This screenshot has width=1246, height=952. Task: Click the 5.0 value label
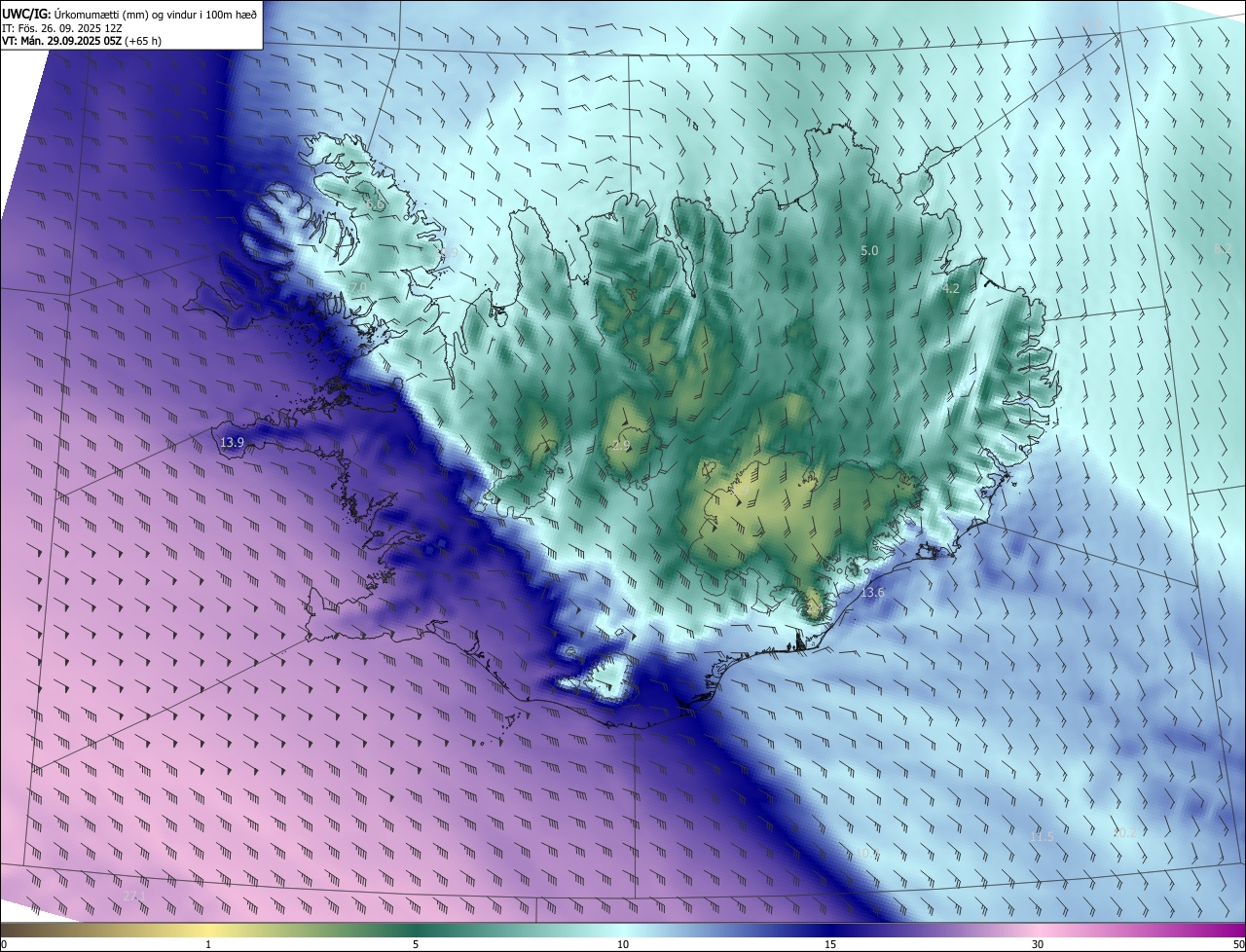coord(869,250)
